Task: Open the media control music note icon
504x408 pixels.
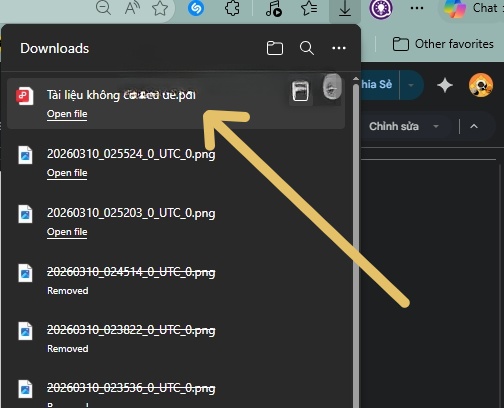Action: pos(274,8)
